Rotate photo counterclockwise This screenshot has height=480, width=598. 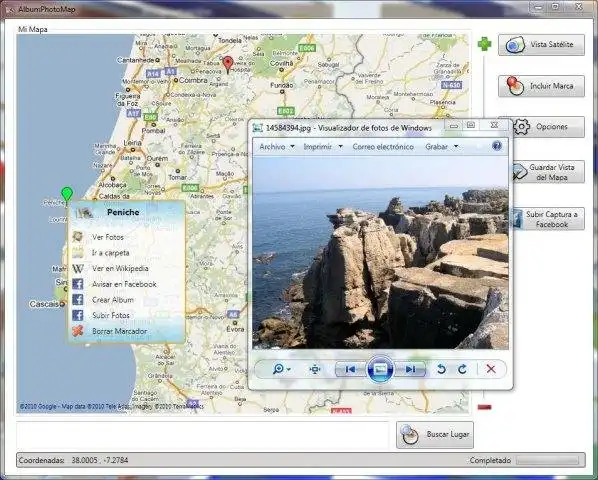tap(441, 369)
